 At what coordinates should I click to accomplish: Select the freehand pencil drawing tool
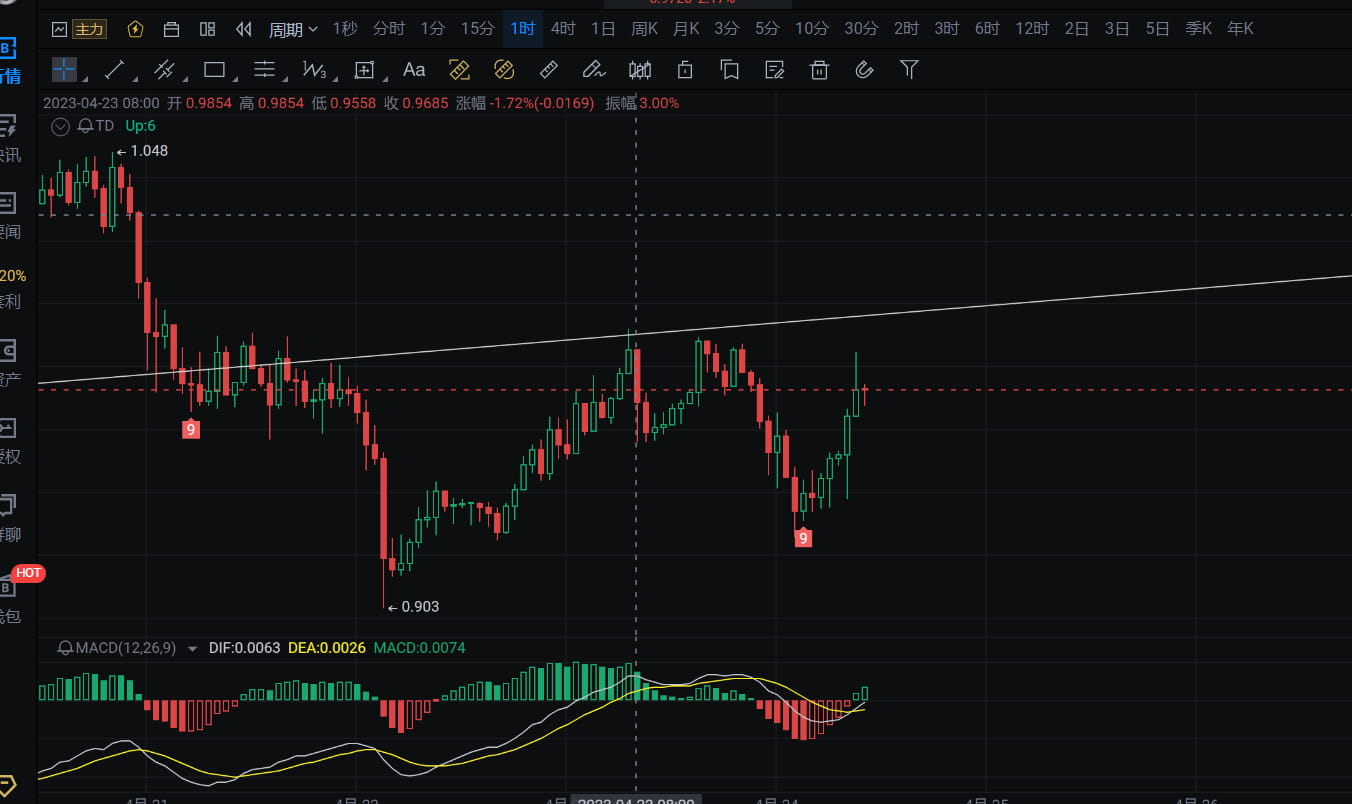click(x=594, y=69)
